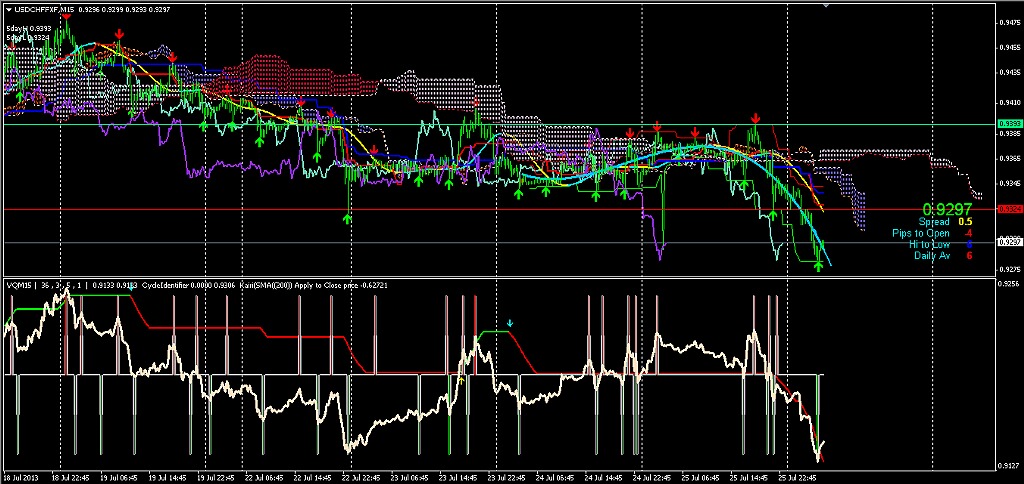Click the triangle dropdown beside USDCHFFXF title
This screenshot has height=484, width=1024.
[x=8, y=8]
